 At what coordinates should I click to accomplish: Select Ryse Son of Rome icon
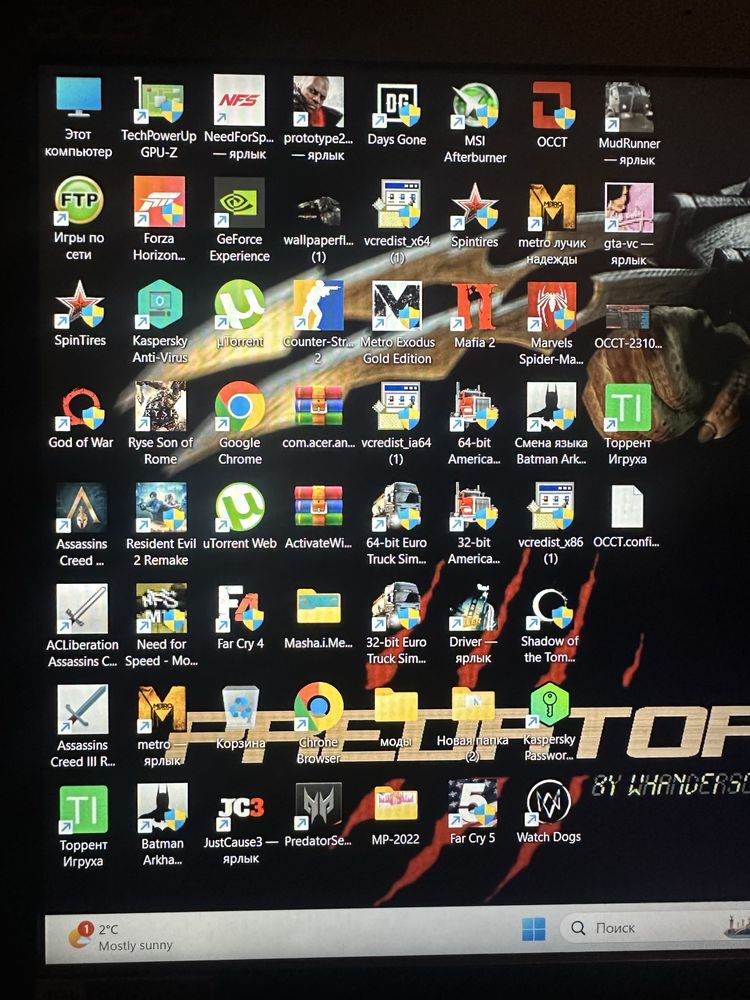161,407
